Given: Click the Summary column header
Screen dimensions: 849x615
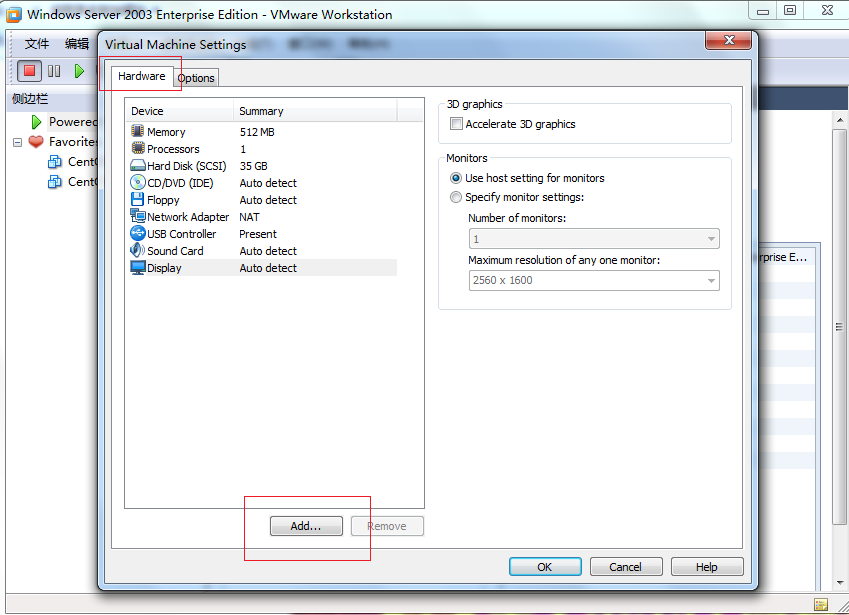Looking at the screenshot, I should (315, 111).
